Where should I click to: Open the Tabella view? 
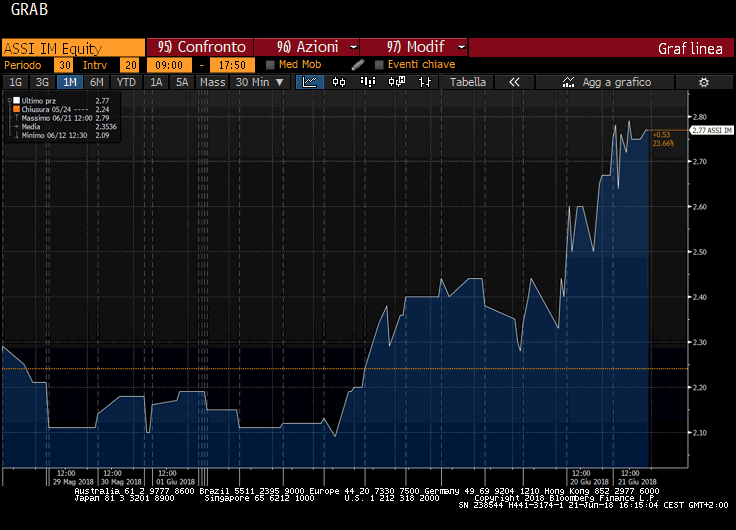tap(468, 82)
